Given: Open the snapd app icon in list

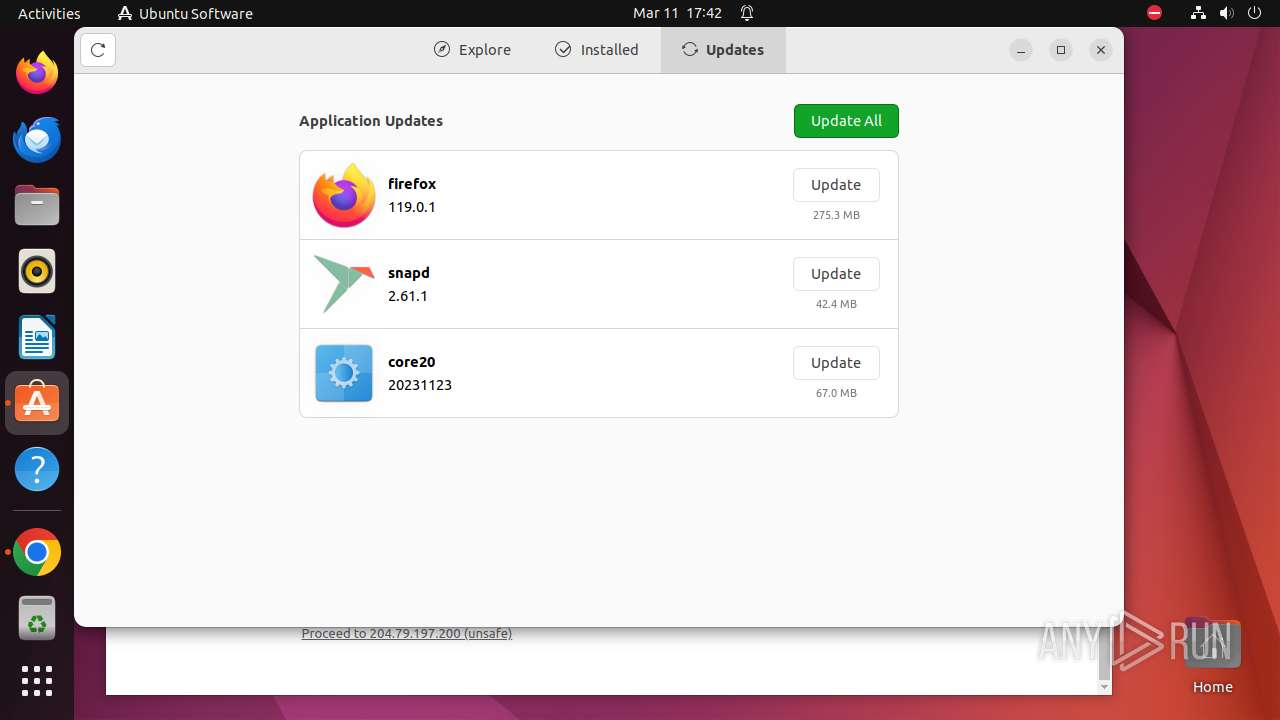Looking at the screenshot, I should click(x=344, y=284).
